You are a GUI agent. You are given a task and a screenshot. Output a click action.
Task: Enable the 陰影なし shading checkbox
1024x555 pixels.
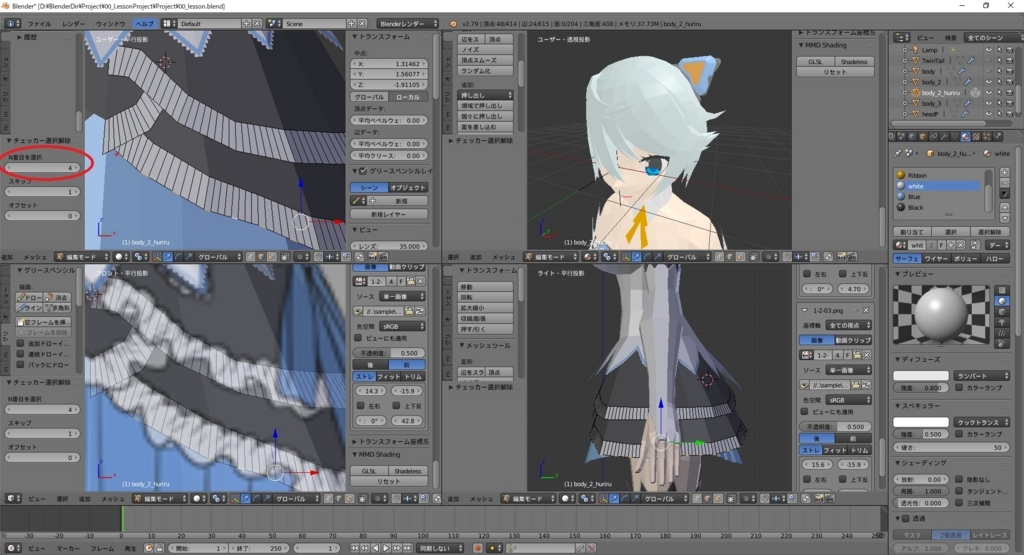959,479
